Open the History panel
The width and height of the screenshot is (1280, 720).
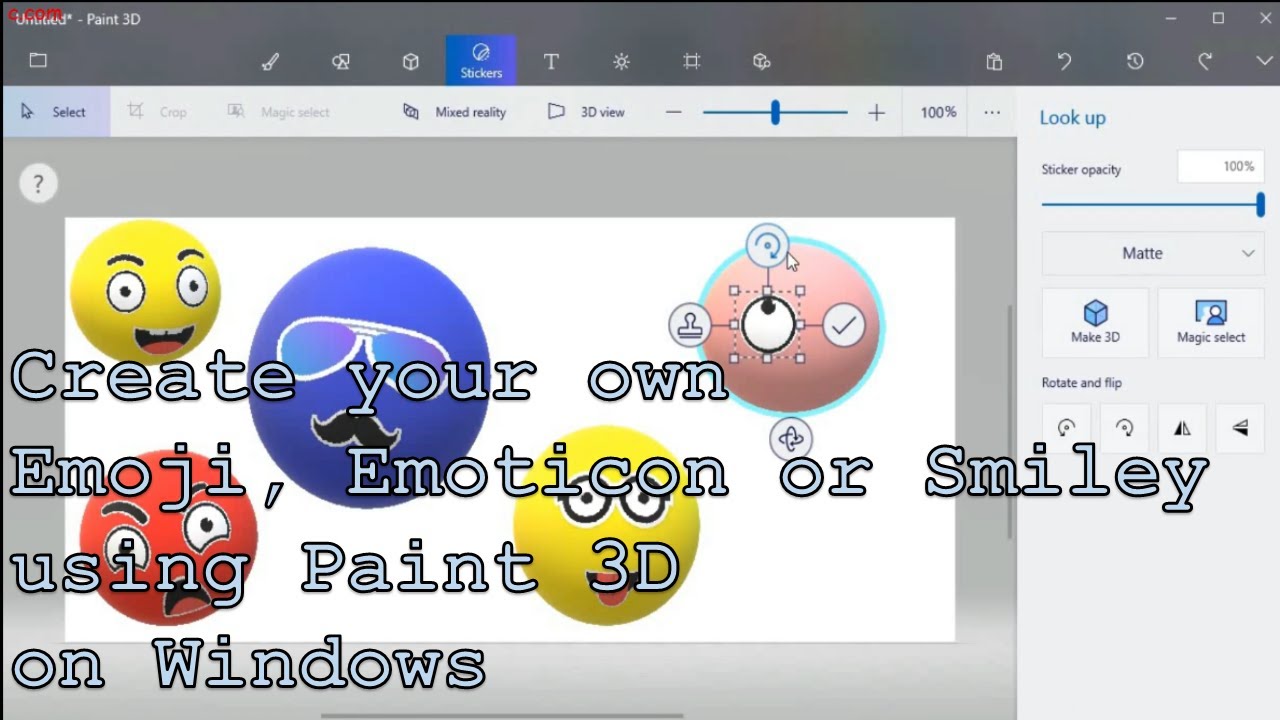(x=1134, y=61)
